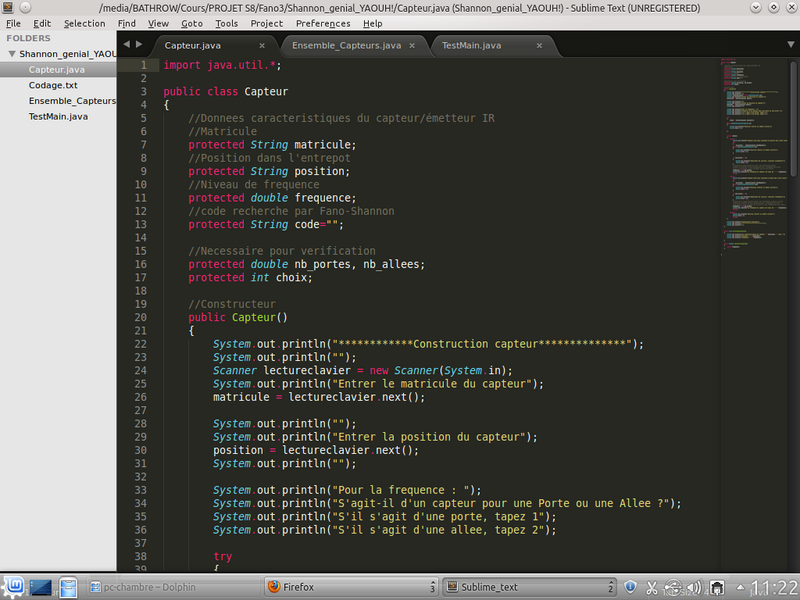The image size is (800, 600).
Task: Close the Capteur.java tab
Action: tap(262, 45)
